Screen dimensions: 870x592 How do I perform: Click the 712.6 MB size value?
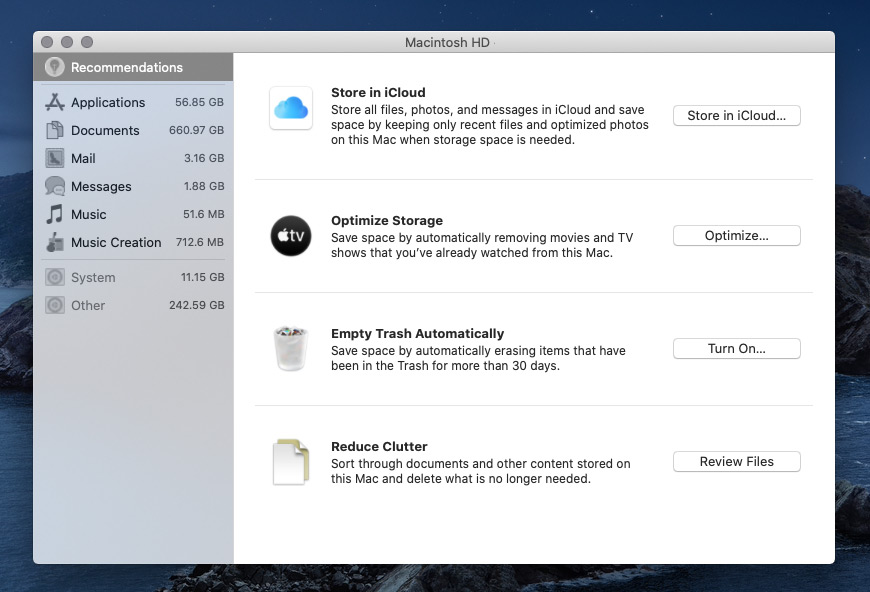pyautogui.click(x=200, y=242)
